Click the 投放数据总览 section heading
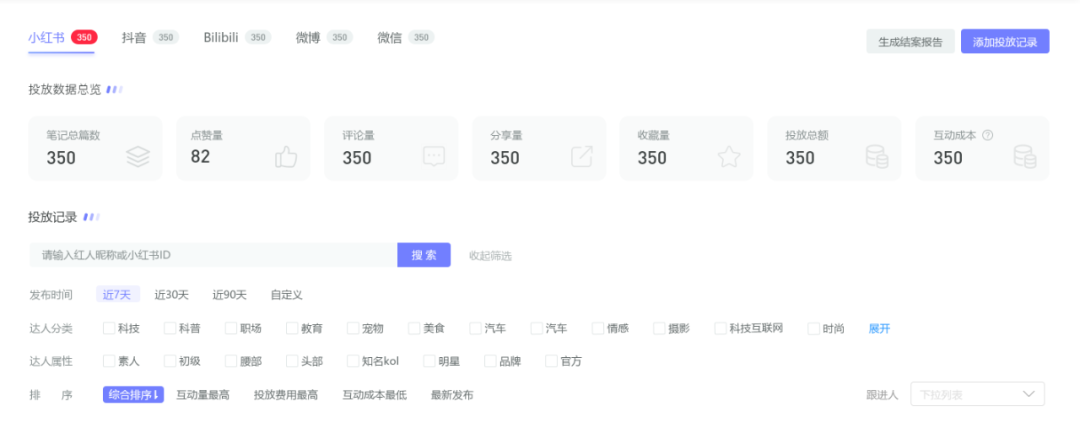 (65, 90)
